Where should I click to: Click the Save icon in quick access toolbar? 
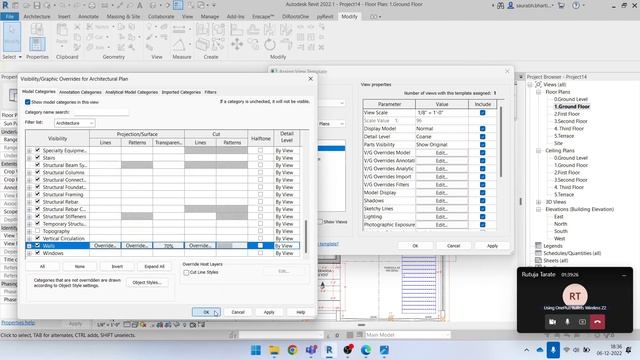tap(37, 5)
